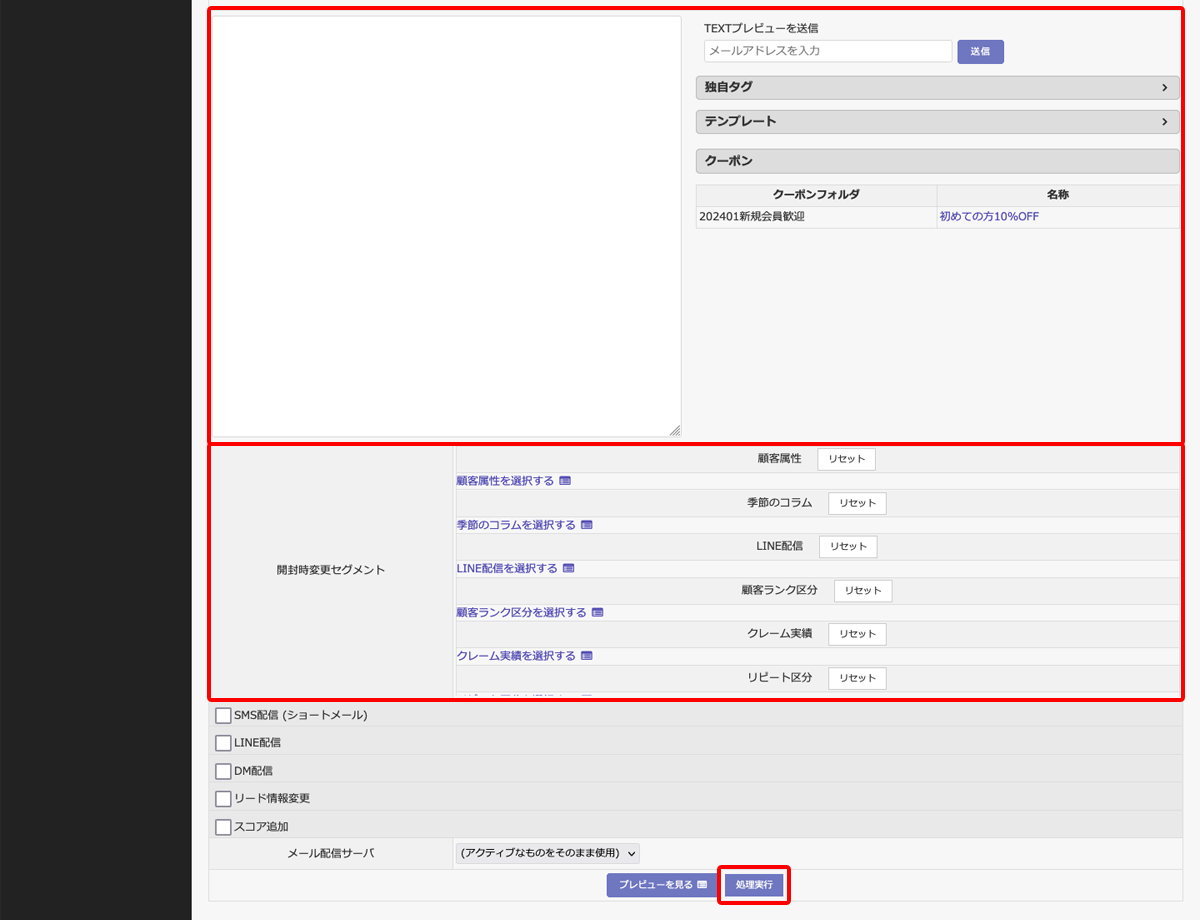Enable the SMS配信 checkbox

(x=223, y=715)
